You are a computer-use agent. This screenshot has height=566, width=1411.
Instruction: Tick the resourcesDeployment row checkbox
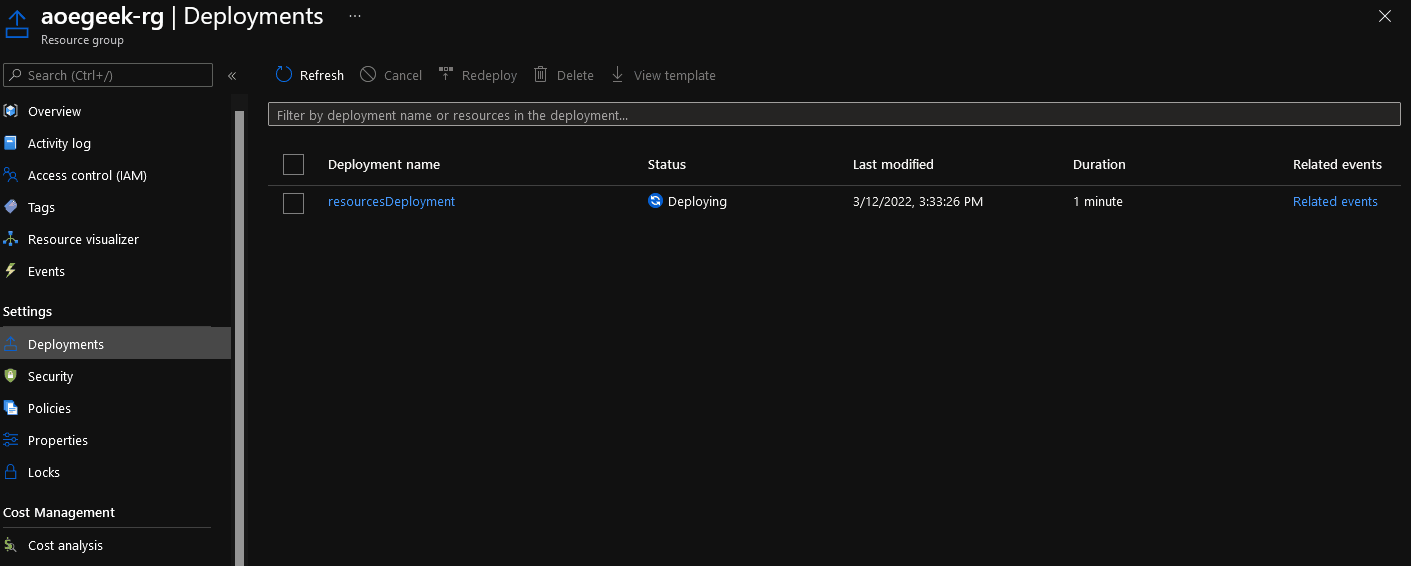click(x=293, y=203)
